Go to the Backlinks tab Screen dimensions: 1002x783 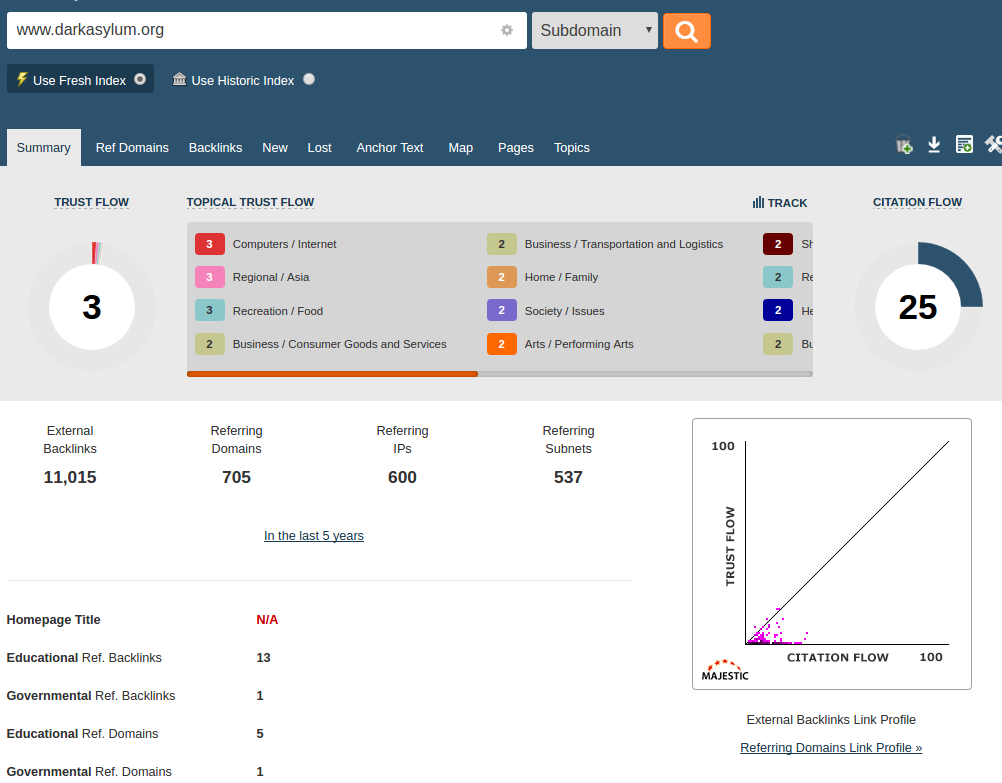(215, 147)
